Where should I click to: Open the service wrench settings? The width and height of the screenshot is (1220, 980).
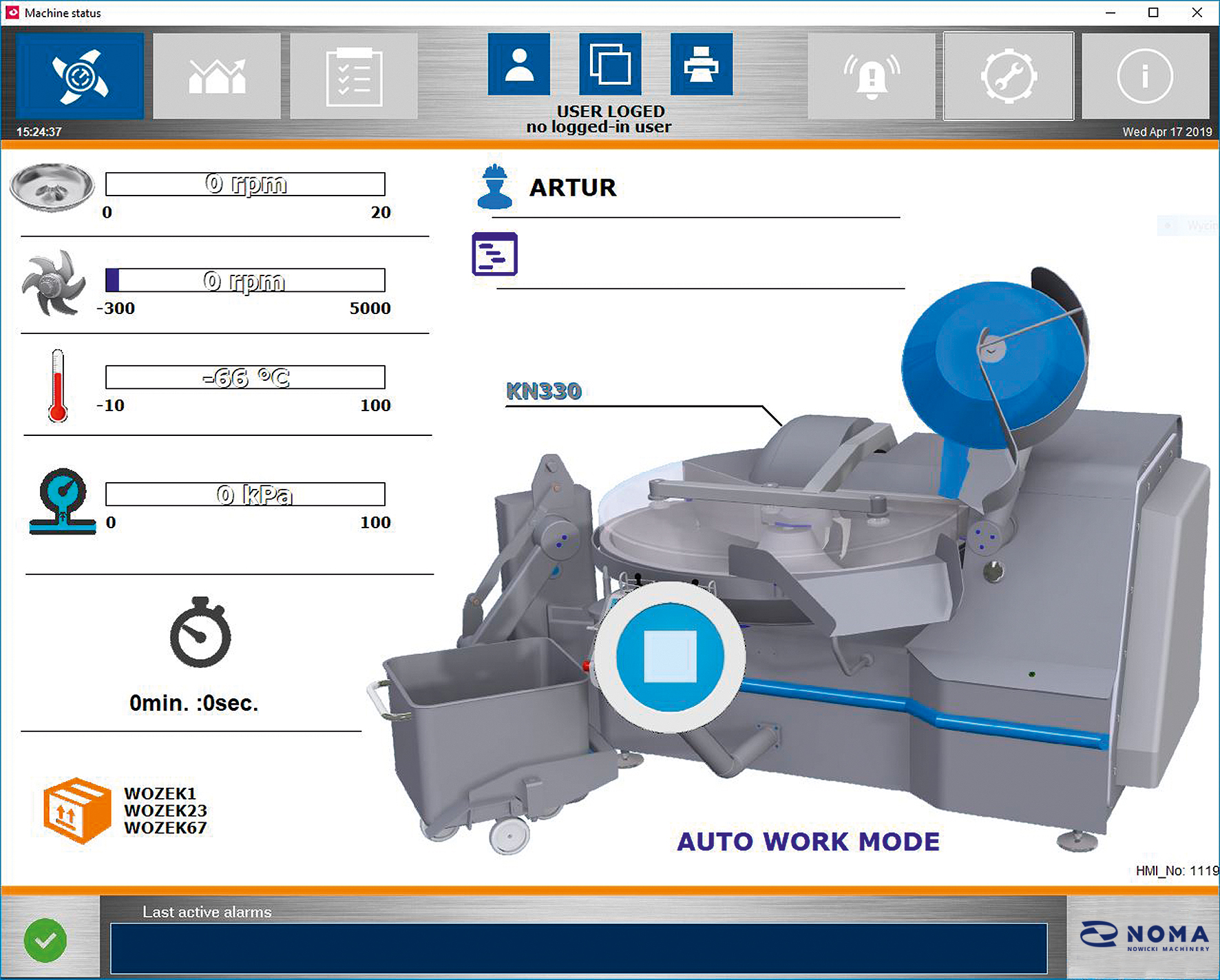[x=1009, y=76]
